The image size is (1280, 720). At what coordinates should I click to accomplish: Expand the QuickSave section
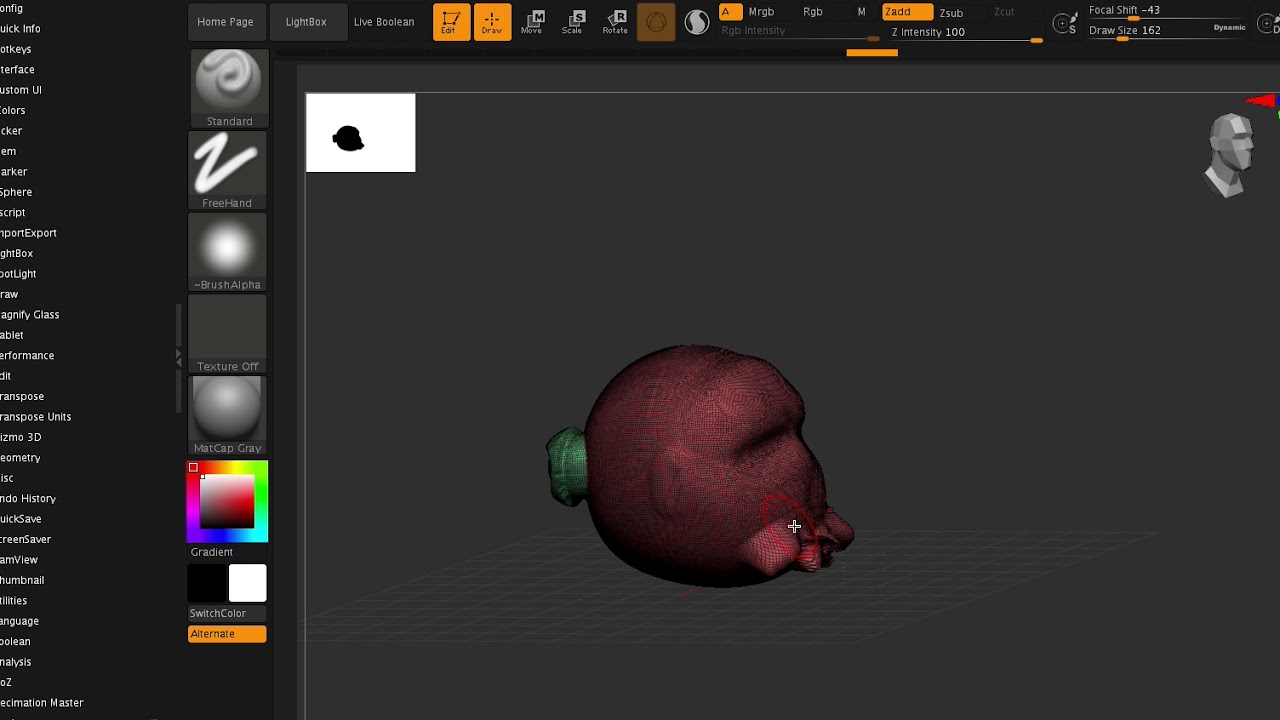click(21, 520)
